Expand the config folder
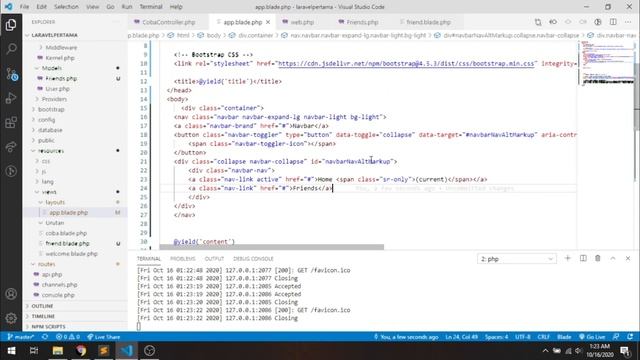Image resolution: width=640 pixels, height=360 pixels. [47, 120]
